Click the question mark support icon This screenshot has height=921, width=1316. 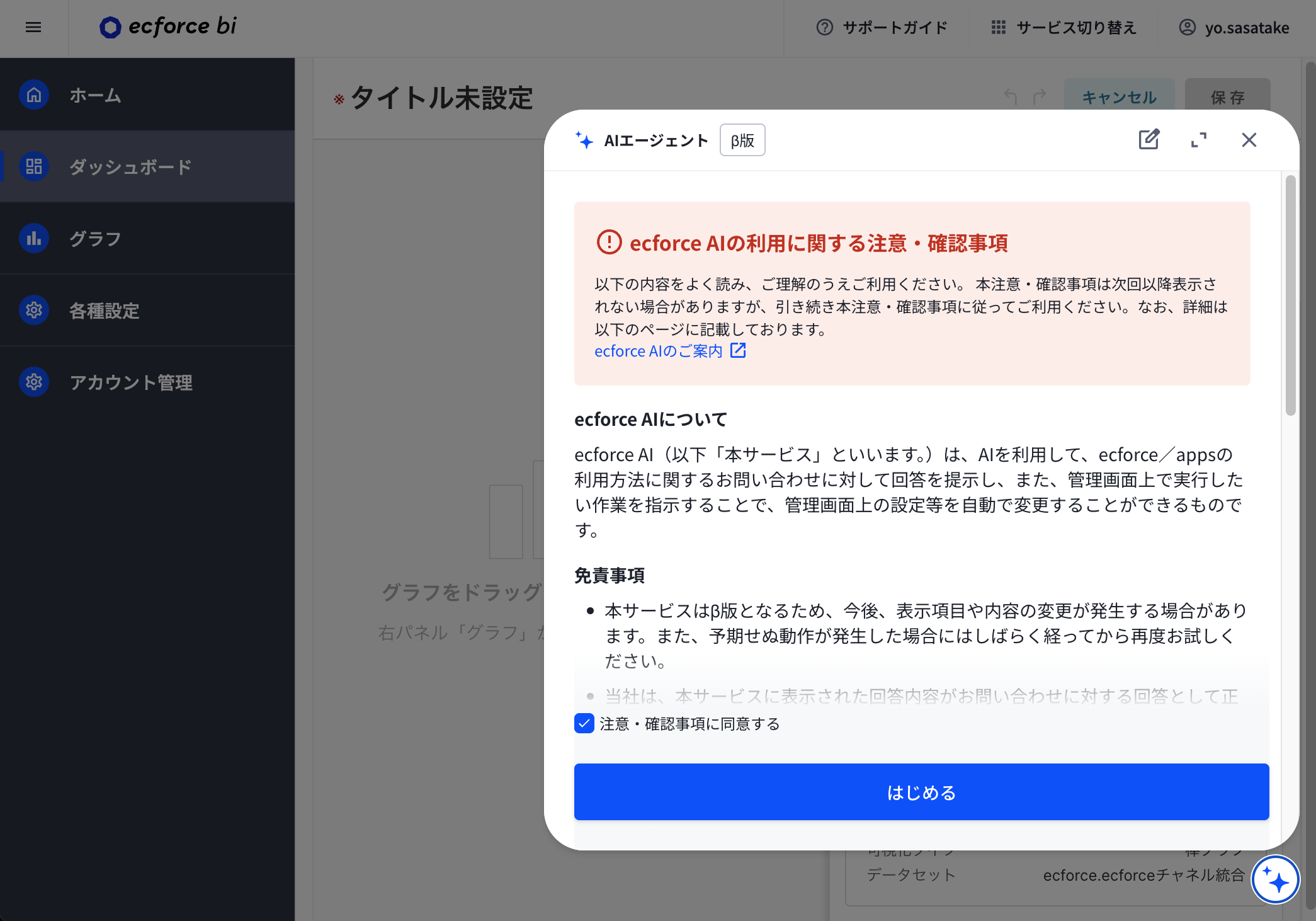pos(824,28)
